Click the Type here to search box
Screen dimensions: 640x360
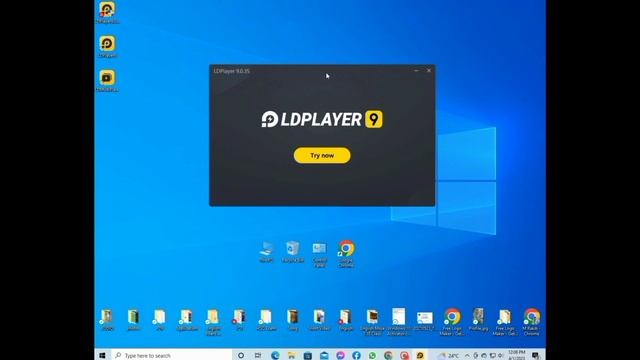pyautogui.click(x=171, y=356)
